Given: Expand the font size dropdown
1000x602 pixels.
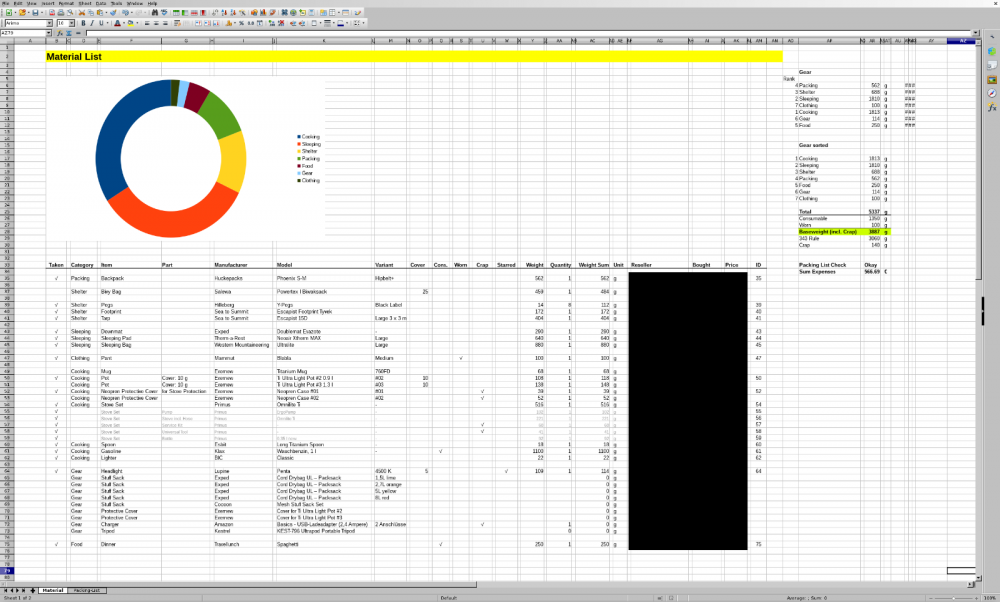Looking at the screenshot, I should coord(72,22).
